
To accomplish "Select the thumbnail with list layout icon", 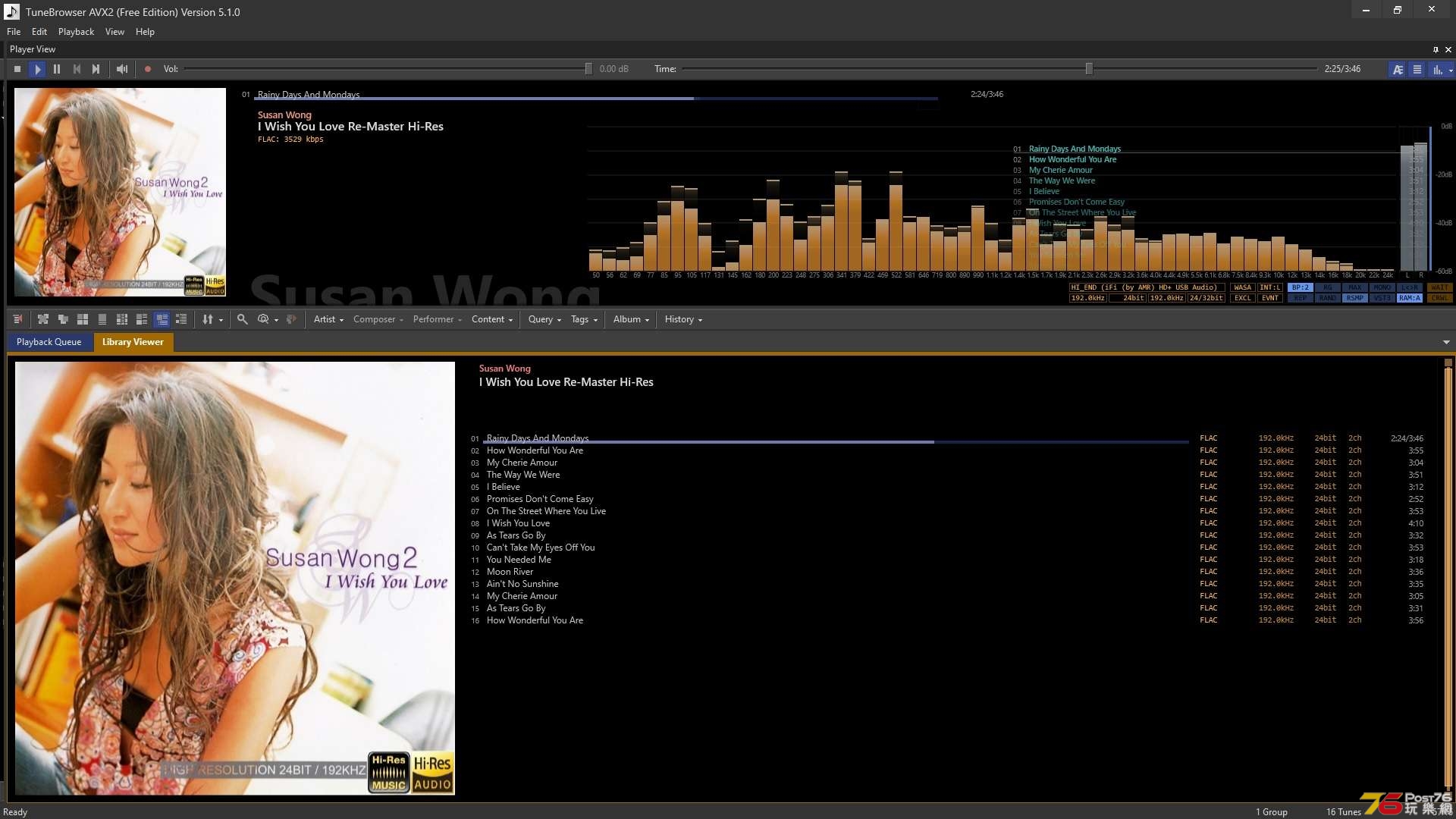I will 142,319.
